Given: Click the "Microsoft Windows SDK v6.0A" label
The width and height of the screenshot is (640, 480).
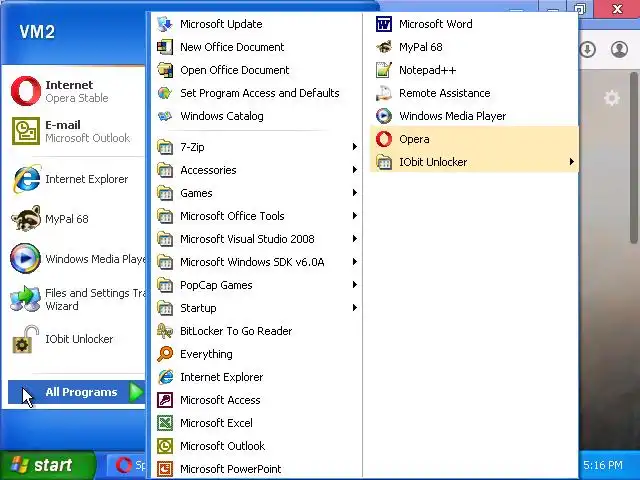Looking at the screenshot, I should [252, 262].
